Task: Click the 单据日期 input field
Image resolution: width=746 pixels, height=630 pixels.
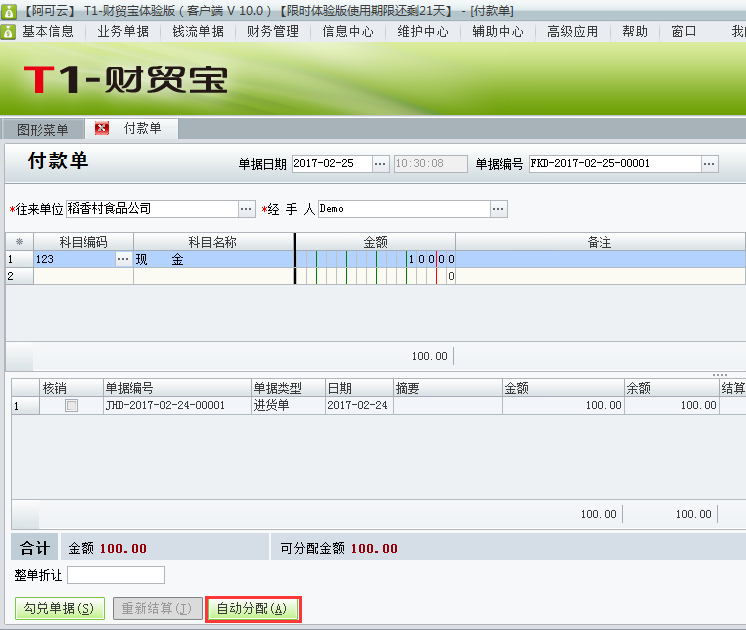Action: click(332, 164)
